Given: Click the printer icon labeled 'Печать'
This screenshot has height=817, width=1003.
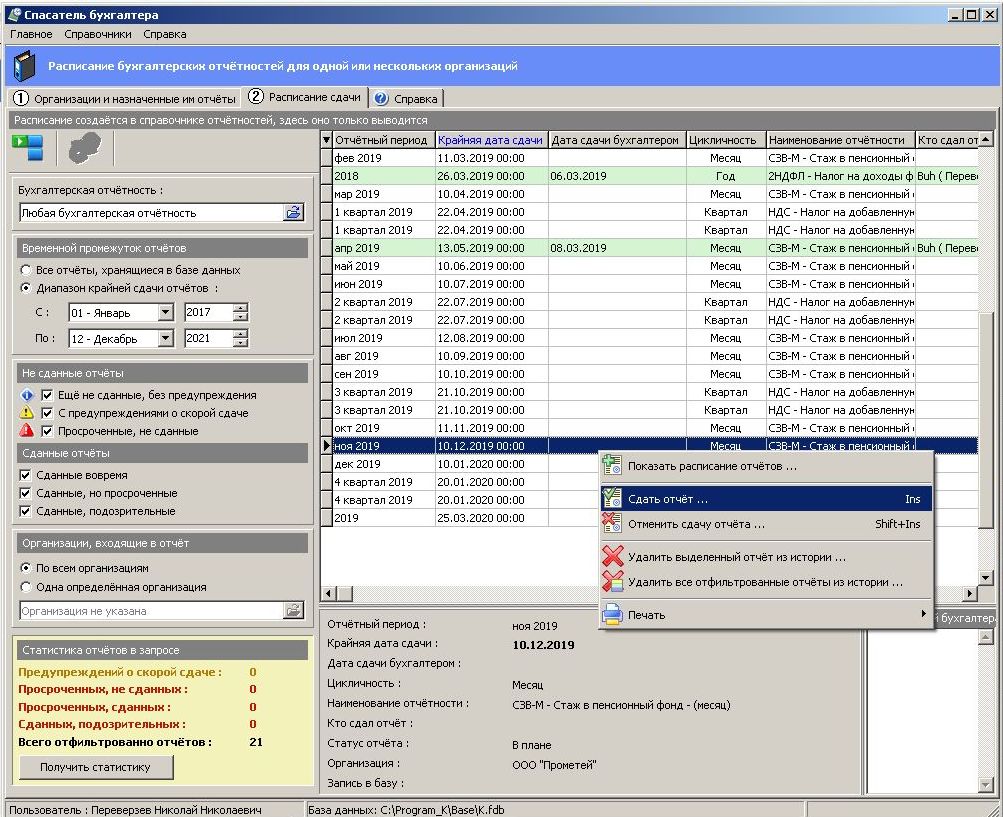Looking at the screenshot, I should [x=612, y=615].
